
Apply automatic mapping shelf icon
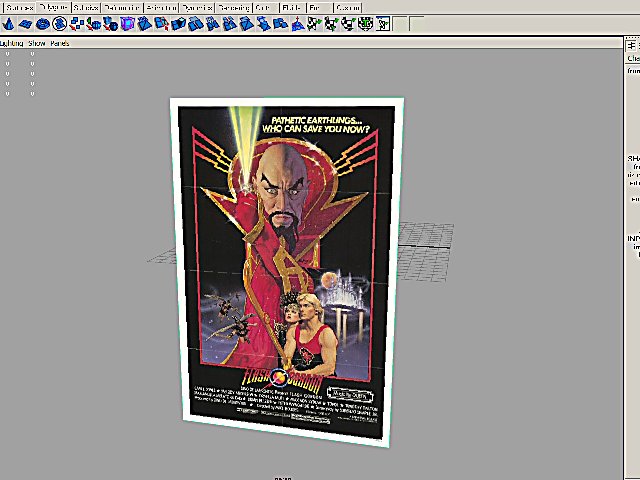(x=365, y=24)
